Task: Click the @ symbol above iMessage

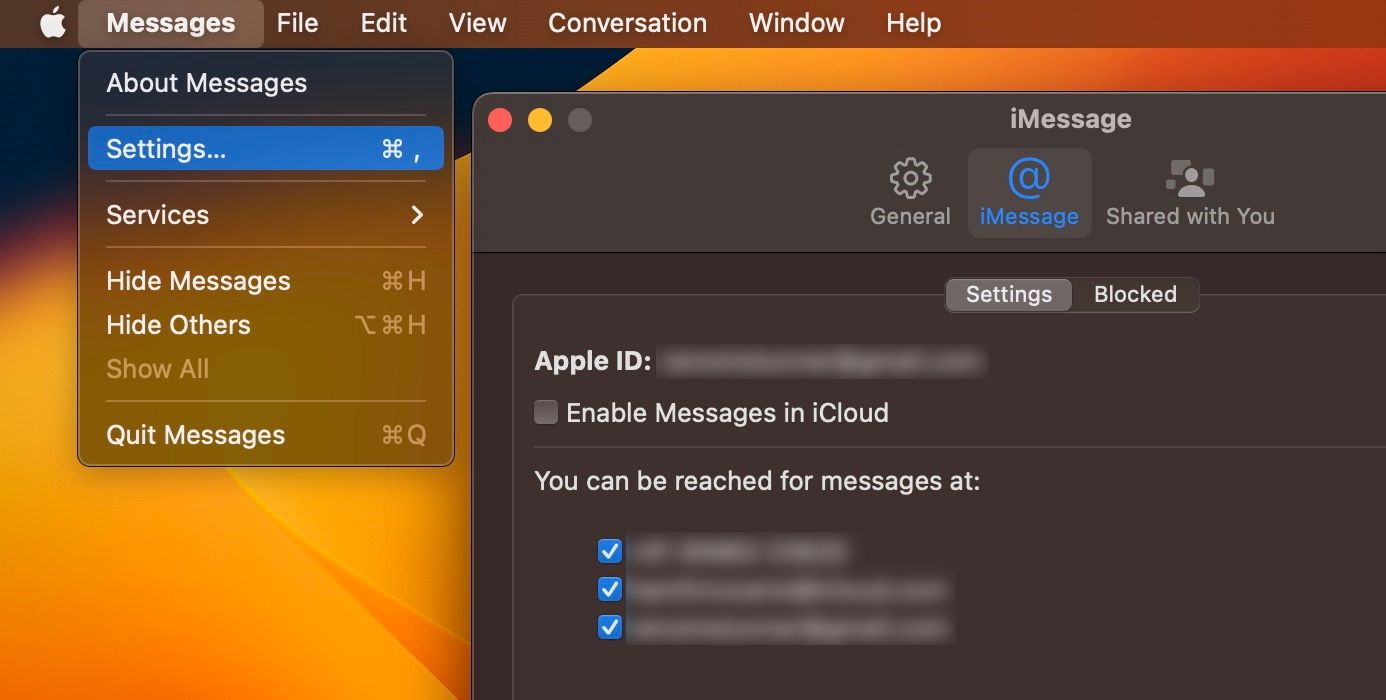Action: pyautogui.click(x=1029, y=177)
